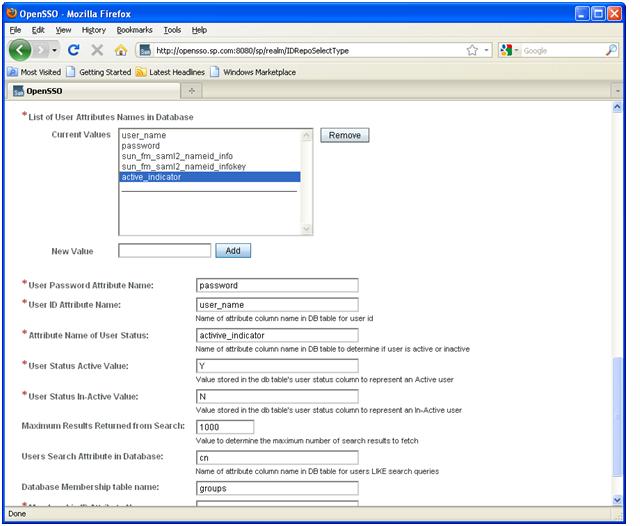The width and height of the screenshot is (640, 526).
Task: Open the Bookmarks menu
Action: click(x=134, y=30)
